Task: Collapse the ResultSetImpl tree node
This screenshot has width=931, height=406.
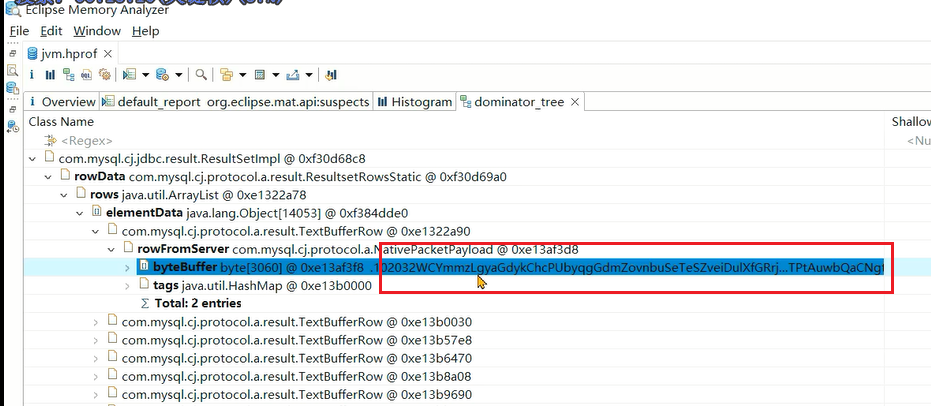Action: click(x=32, y=158)
